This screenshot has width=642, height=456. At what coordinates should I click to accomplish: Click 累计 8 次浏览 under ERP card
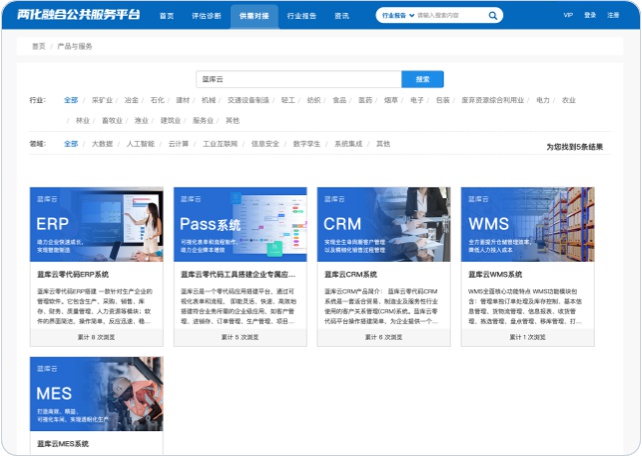pyautogui.click(x=97, y=337)
